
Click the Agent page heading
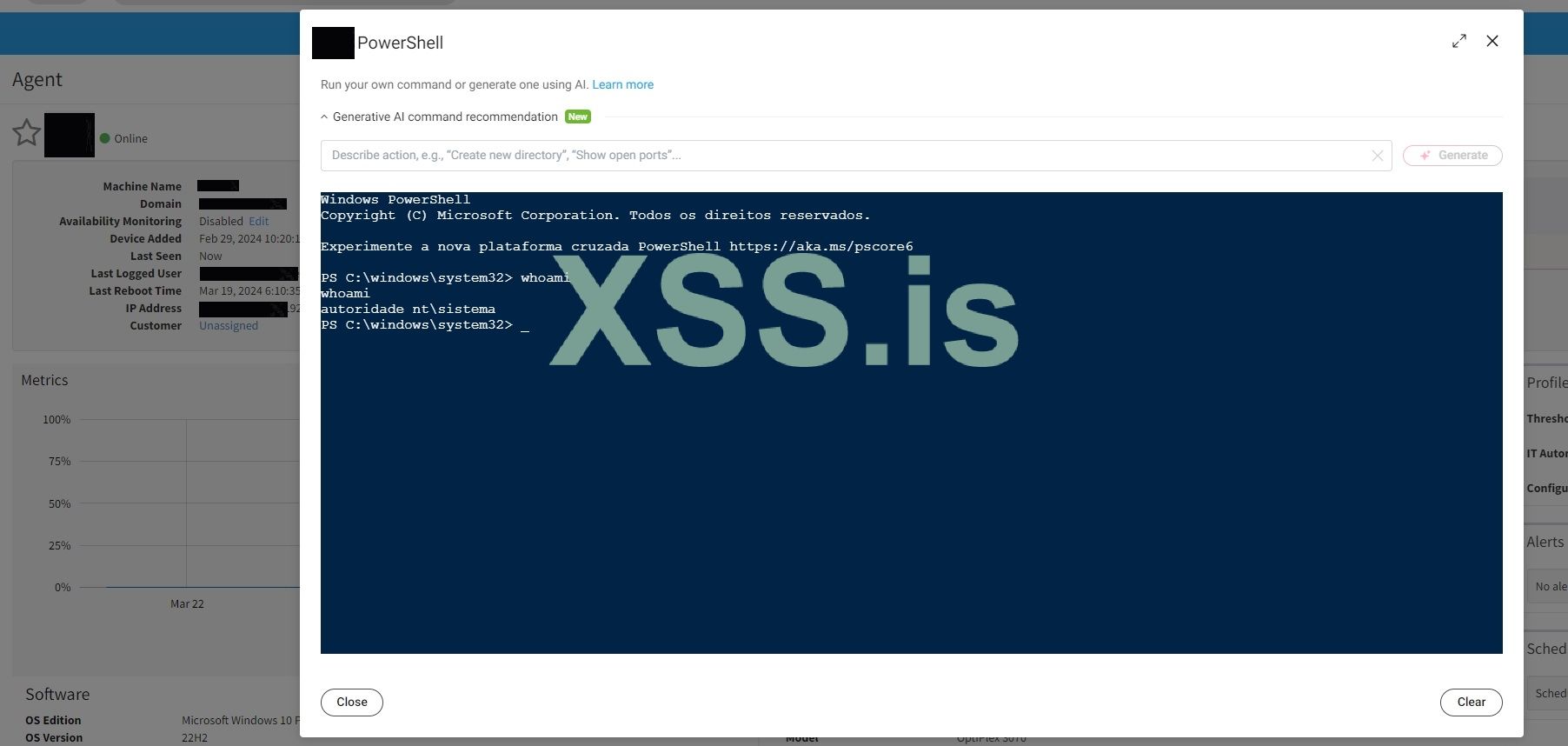[37, 79]
